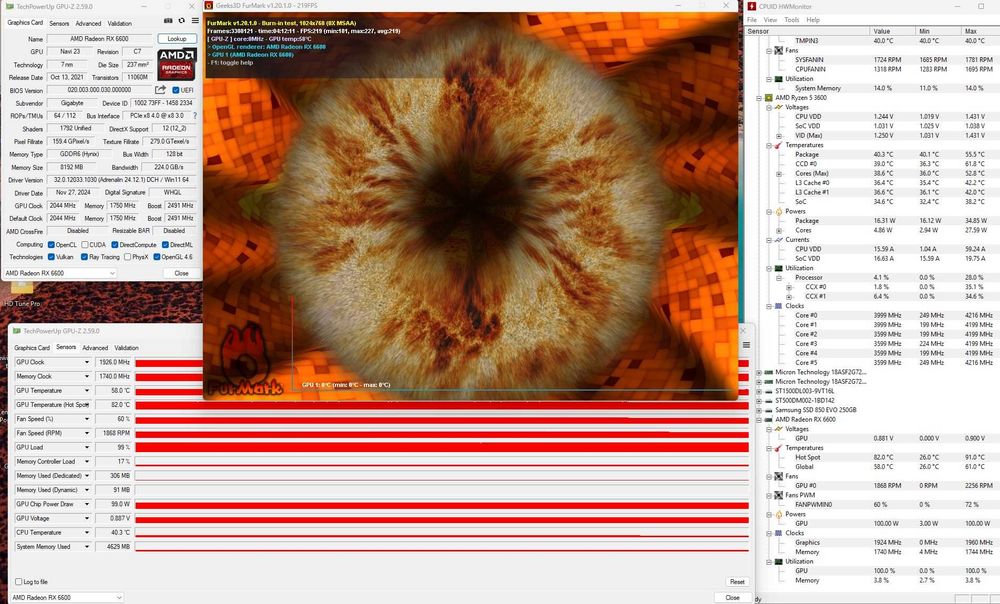Click Close in the Graphics Card window
Image resolution: width=1000 pixels, height=604 pixels.
pos(181,273)
